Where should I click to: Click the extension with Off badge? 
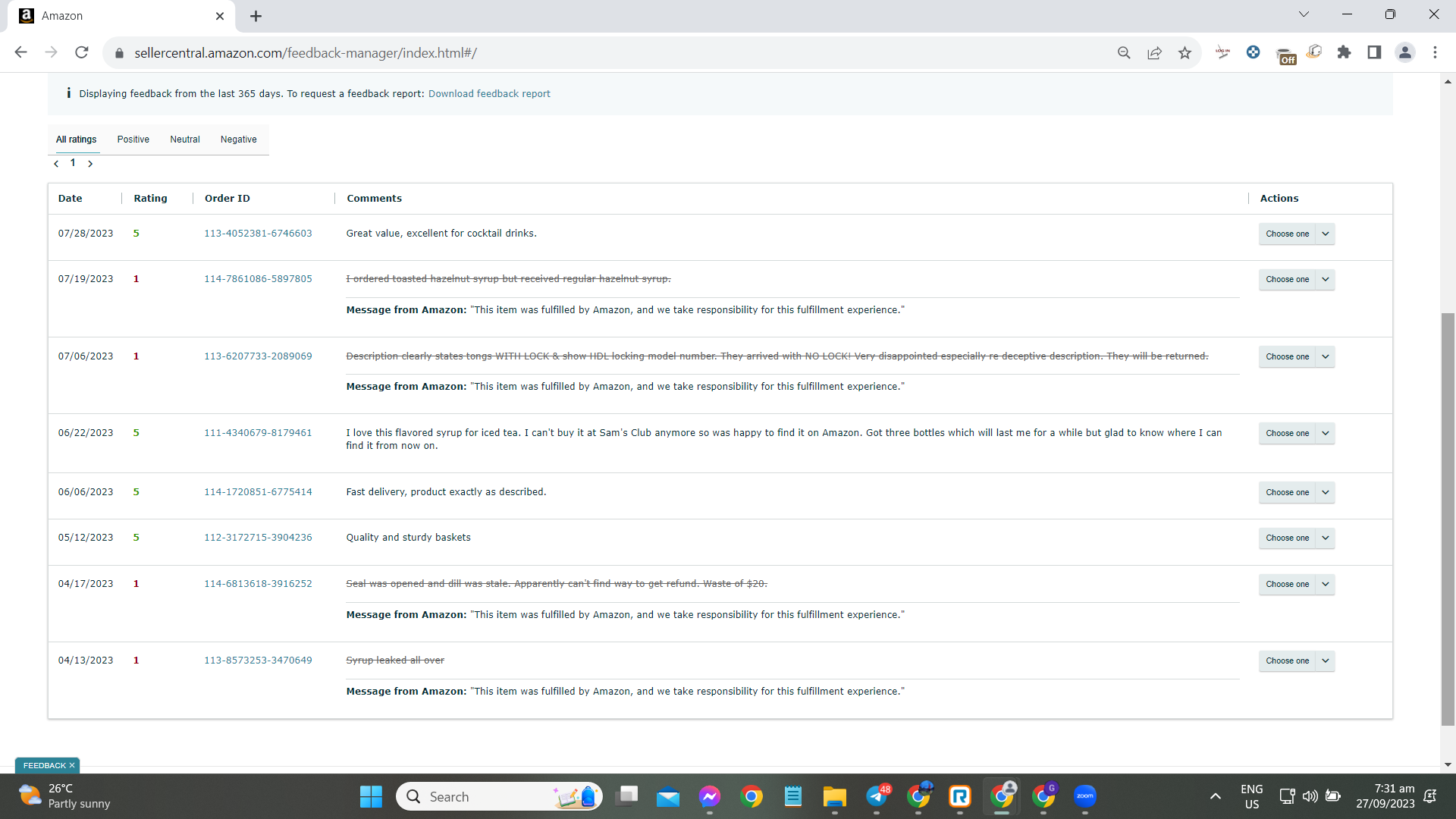pos(1285,55)
